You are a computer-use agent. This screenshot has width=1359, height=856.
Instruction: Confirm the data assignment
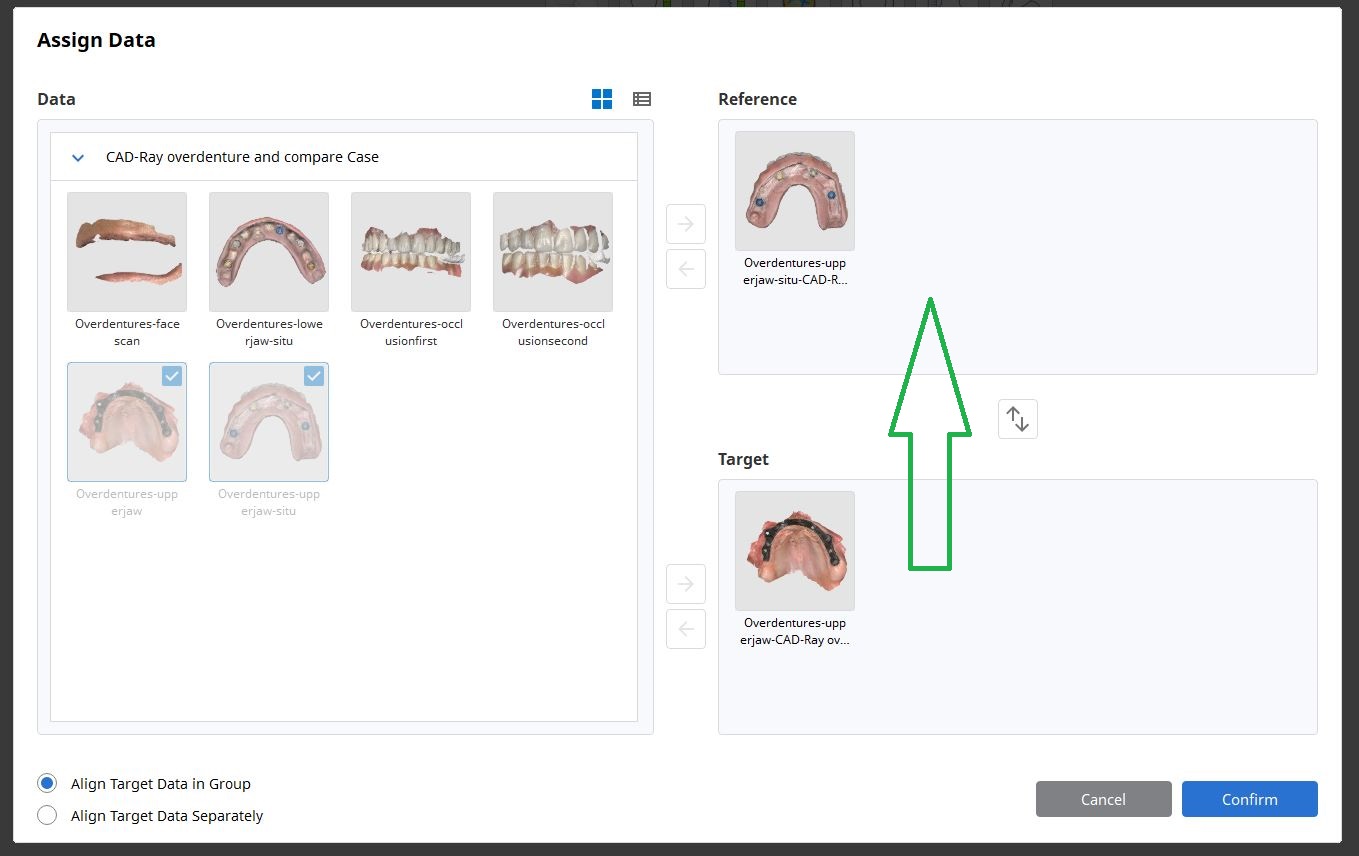pos(1249,799)
